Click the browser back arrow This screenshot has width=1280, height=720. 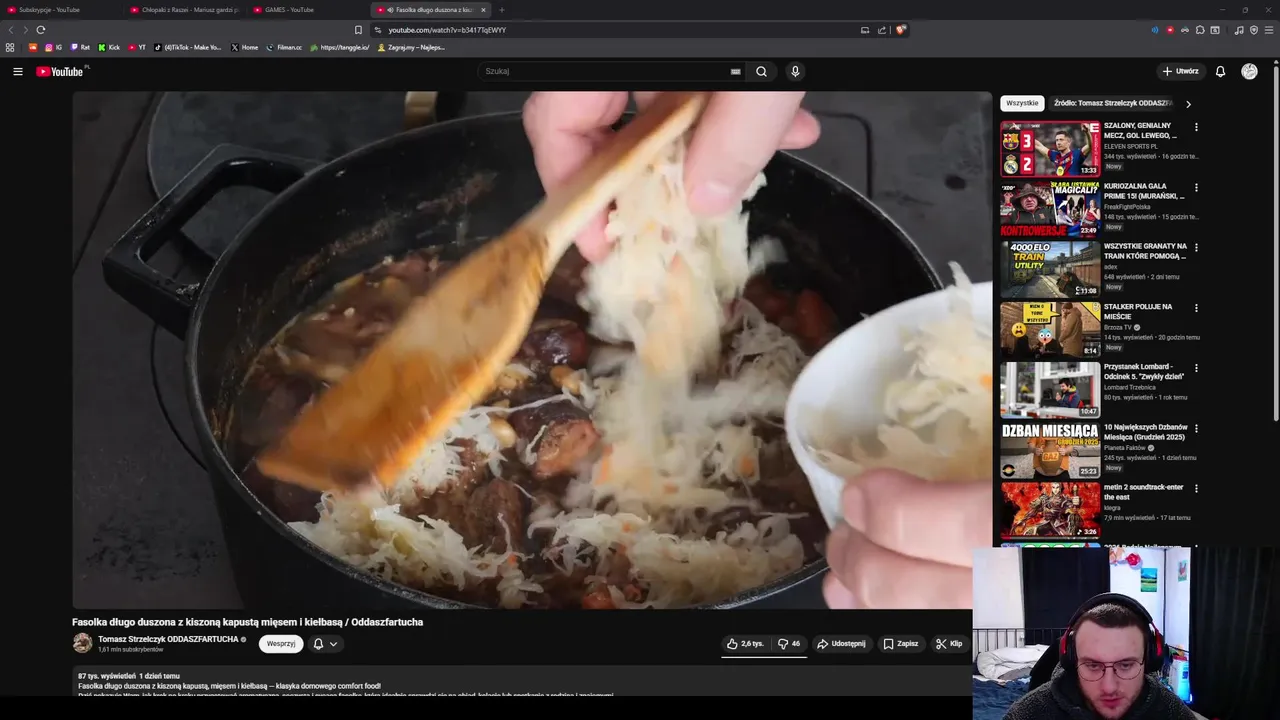[11, 30]
